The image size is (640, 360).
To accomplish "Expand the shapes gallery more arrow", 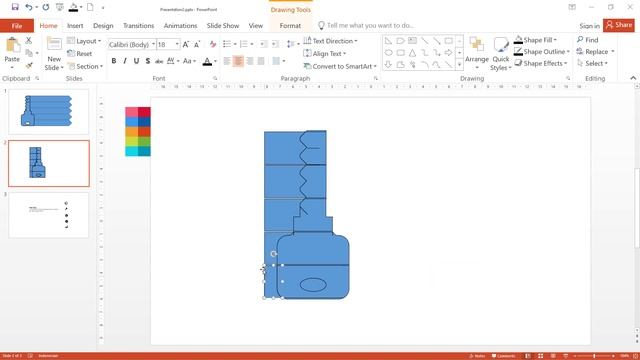I will pos(459,64).
